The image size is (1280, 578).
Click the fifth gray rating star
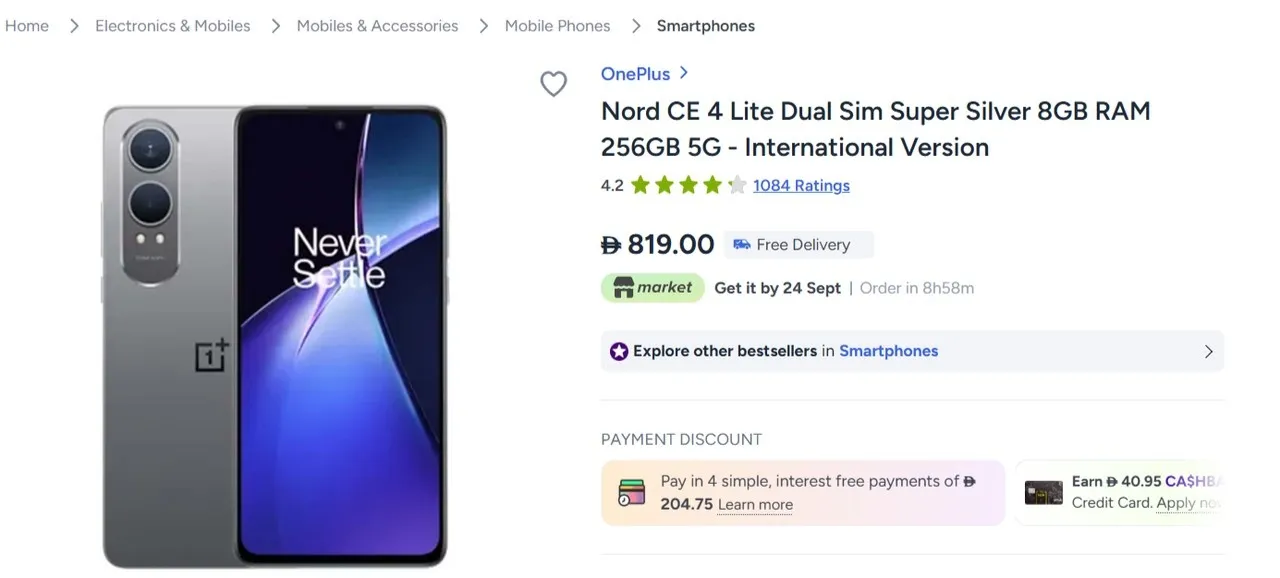[737, 184]
